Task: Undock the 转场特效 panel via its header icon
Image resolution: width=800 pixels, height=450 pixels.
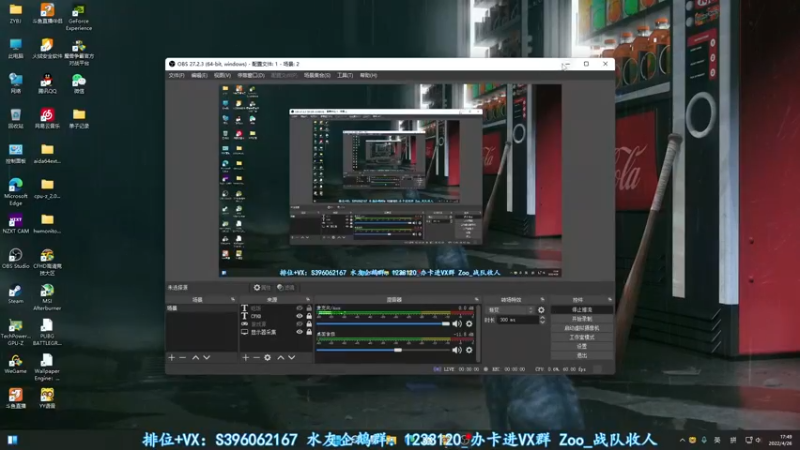Action: 542,299
